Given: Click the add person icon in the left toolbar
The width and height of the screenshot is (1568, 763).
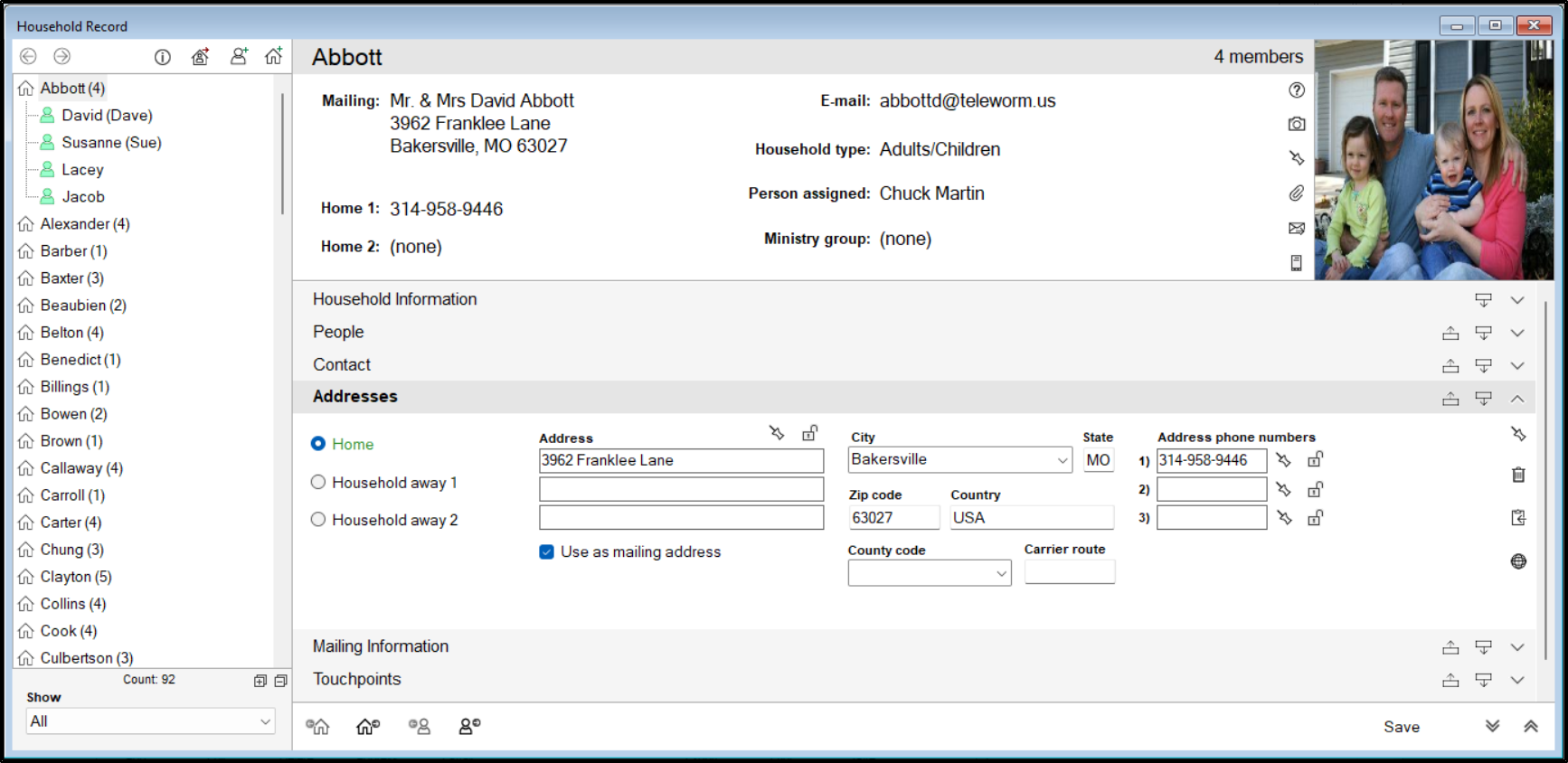Looking at the screenshot, I should [x=239, y=57].
